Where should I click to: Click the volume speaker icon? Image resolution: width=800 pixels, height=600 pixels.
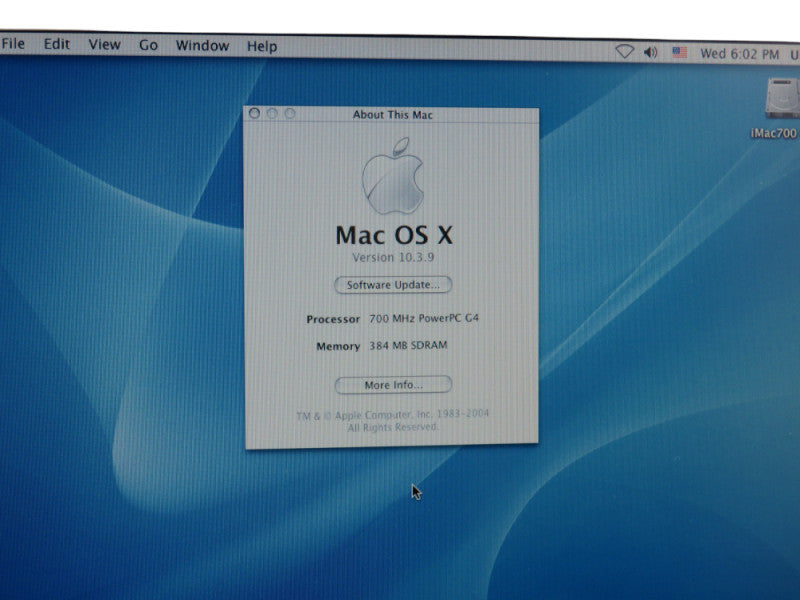pyautogui.click(x=651, y=52)
